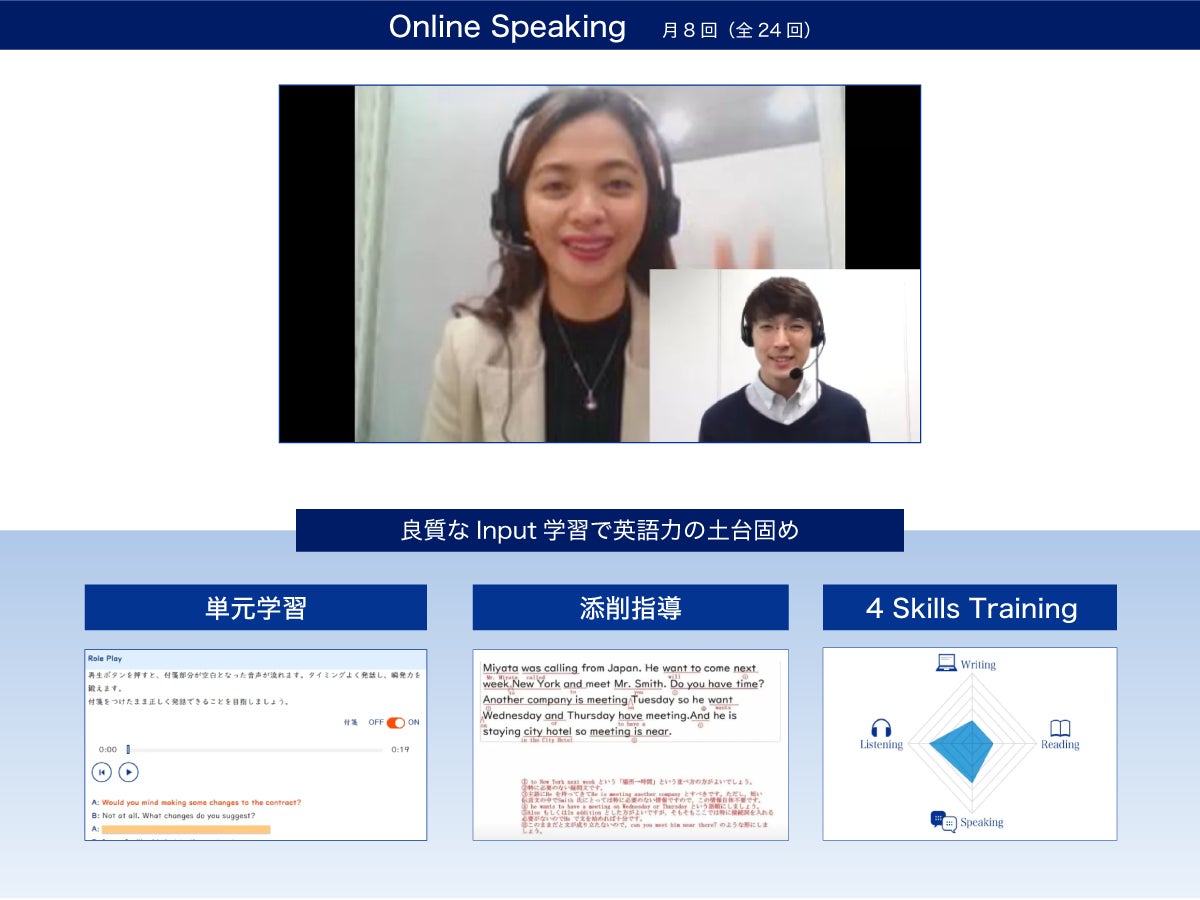Click the 'Reading' axis label
This screenshot has height=900, width=1200.
(1060, 745)
